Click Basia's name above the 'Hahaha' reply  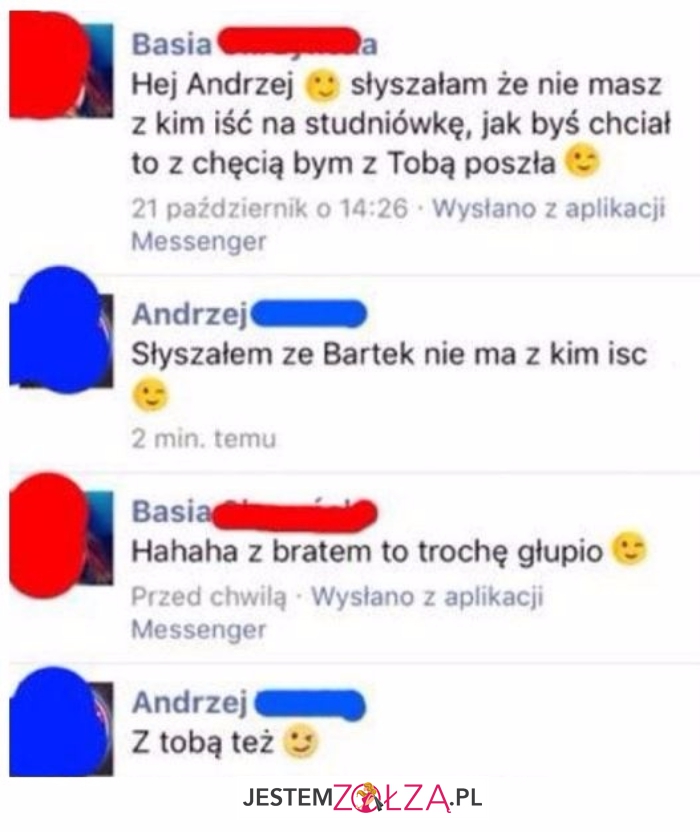[x=254, y=514]
